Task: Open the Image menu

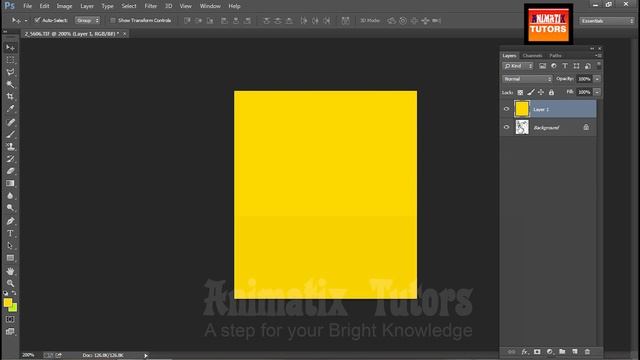Action: click(64, 6)
